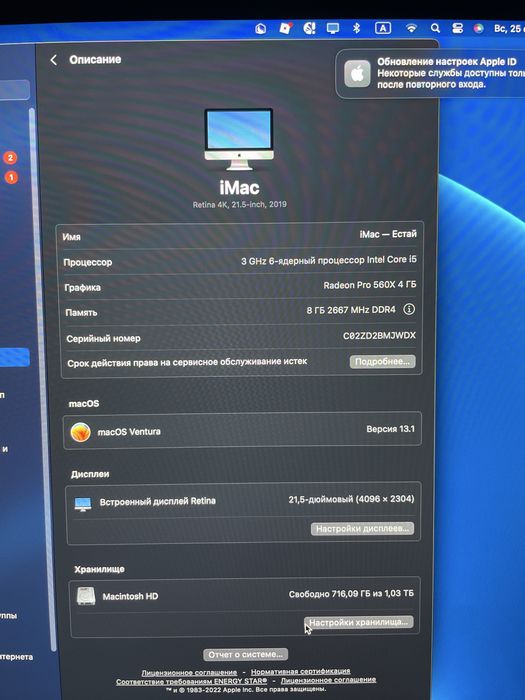Click the Подробнее… service coverage button

(x=382, y=362)
